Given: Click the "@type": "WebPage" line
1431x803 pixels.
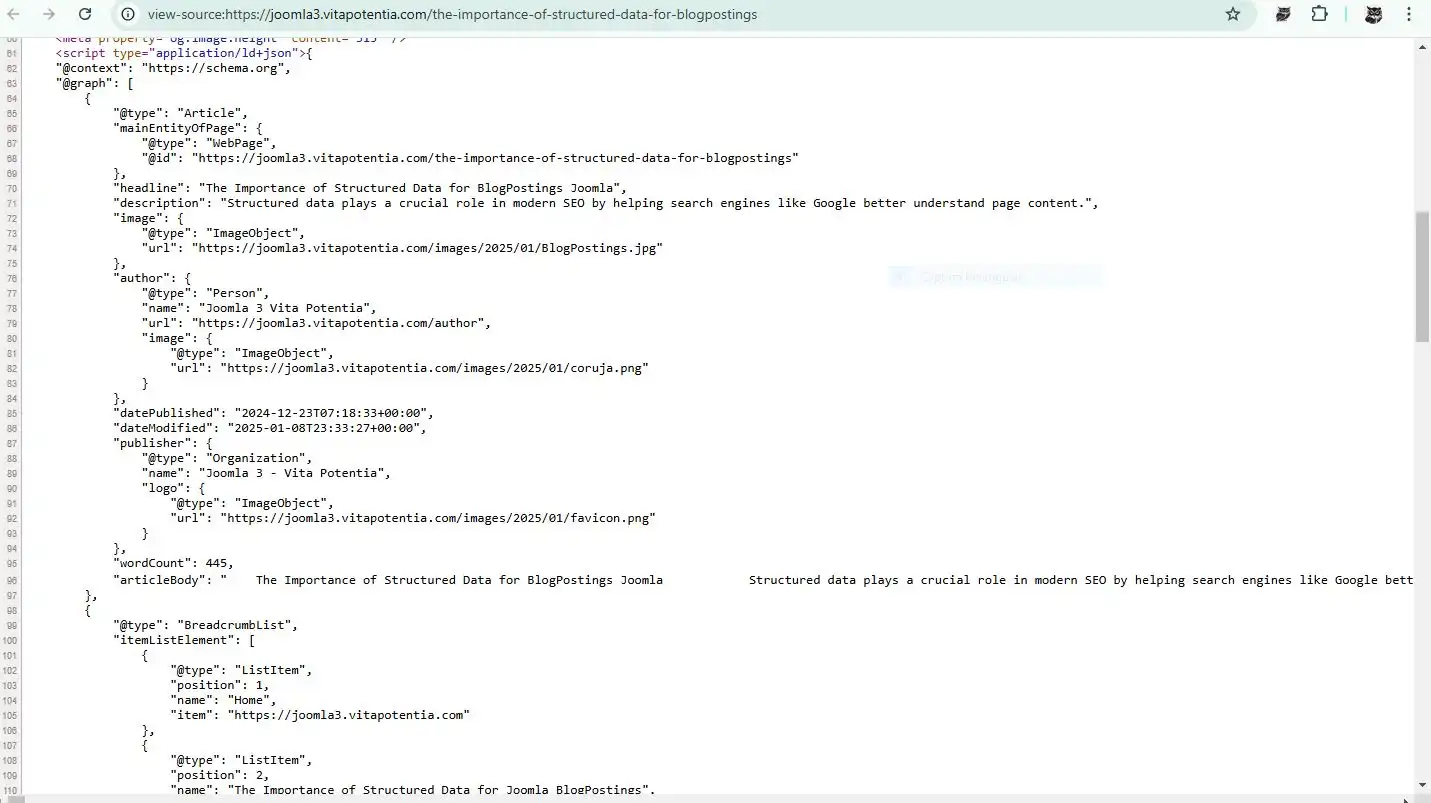Looking at the screenshot, I should 209,143.
